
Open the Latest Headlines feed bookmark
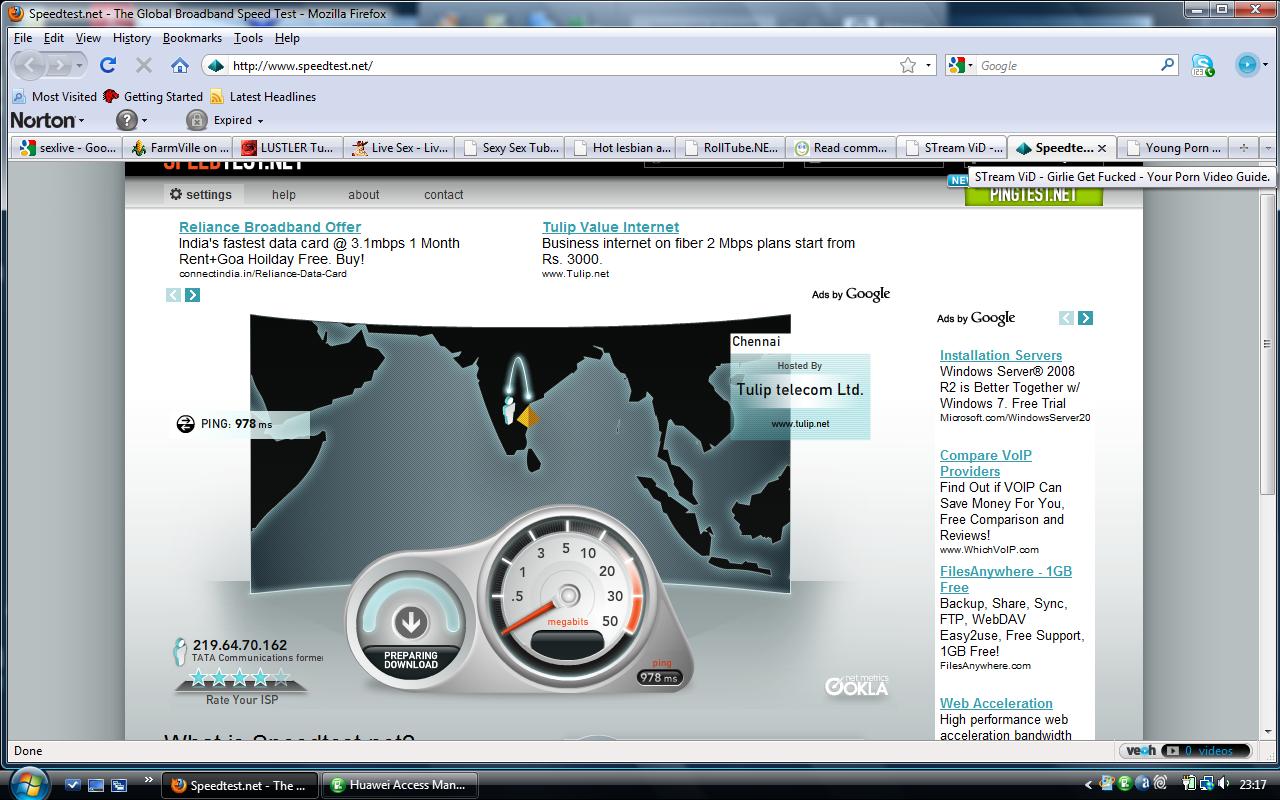[263, 97]
